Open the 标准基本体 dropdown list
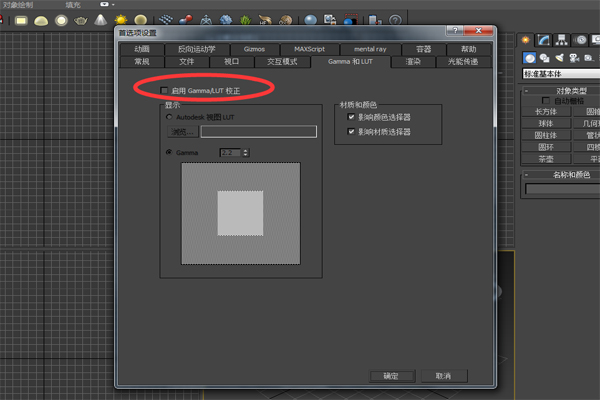 tap(560, 73)
